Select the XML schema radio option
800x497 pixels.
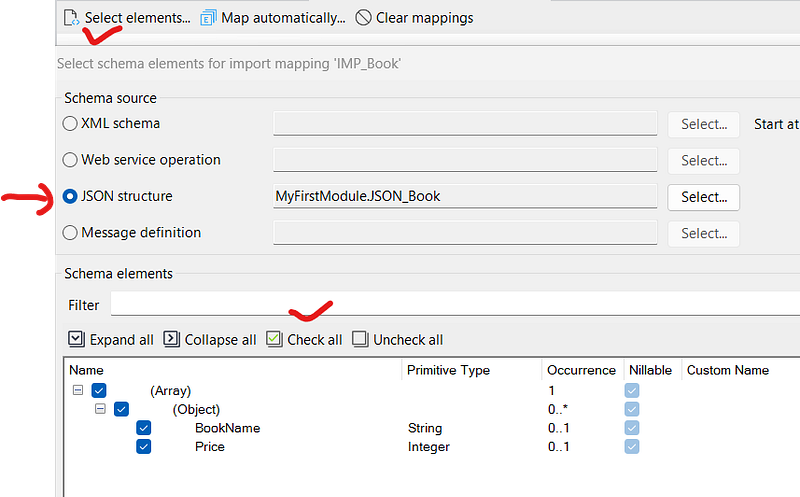pyautogui.click(x=70, y=124)
